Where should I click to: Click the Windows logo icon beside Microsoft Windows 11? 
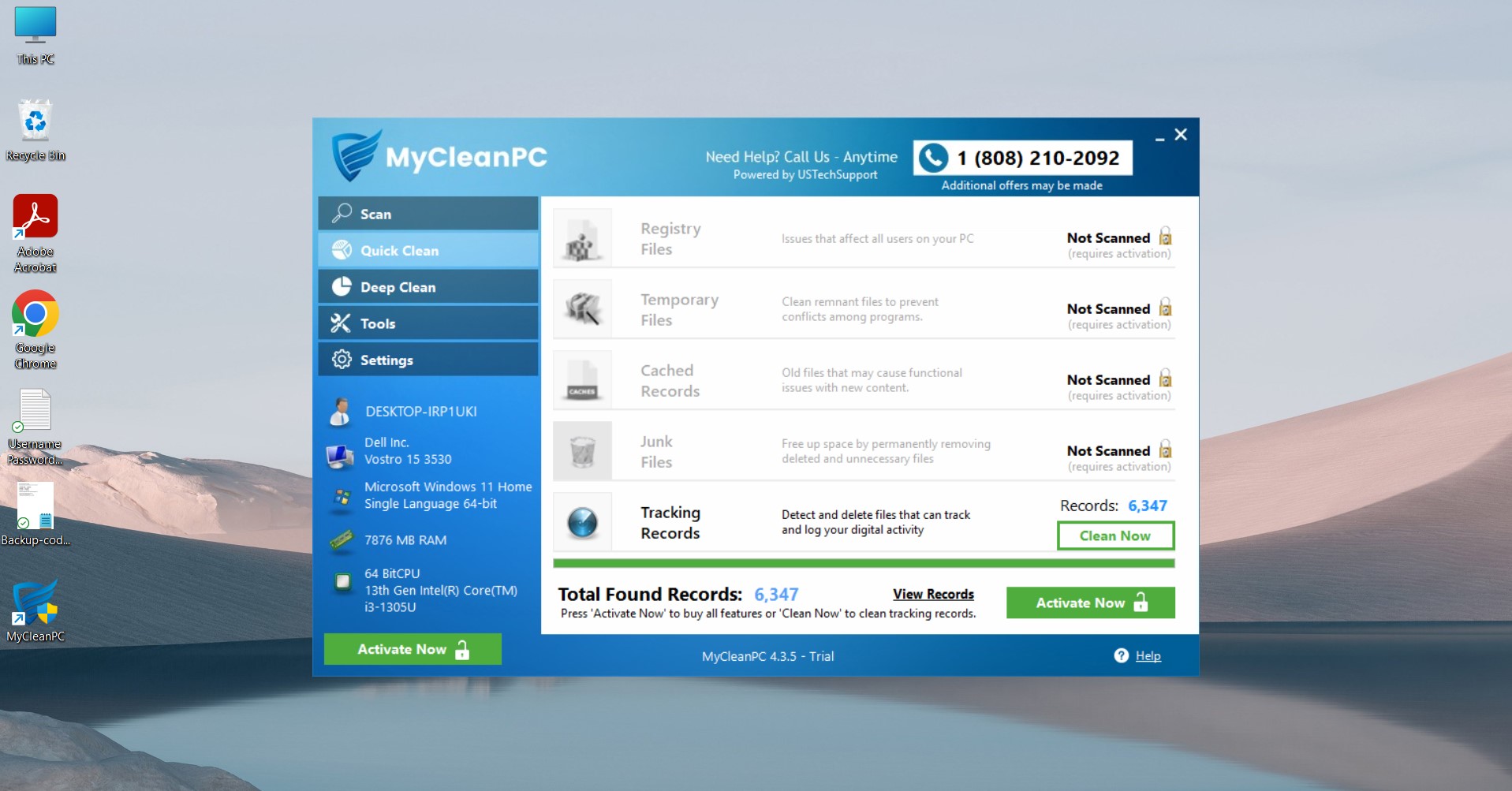click(342, 498)
